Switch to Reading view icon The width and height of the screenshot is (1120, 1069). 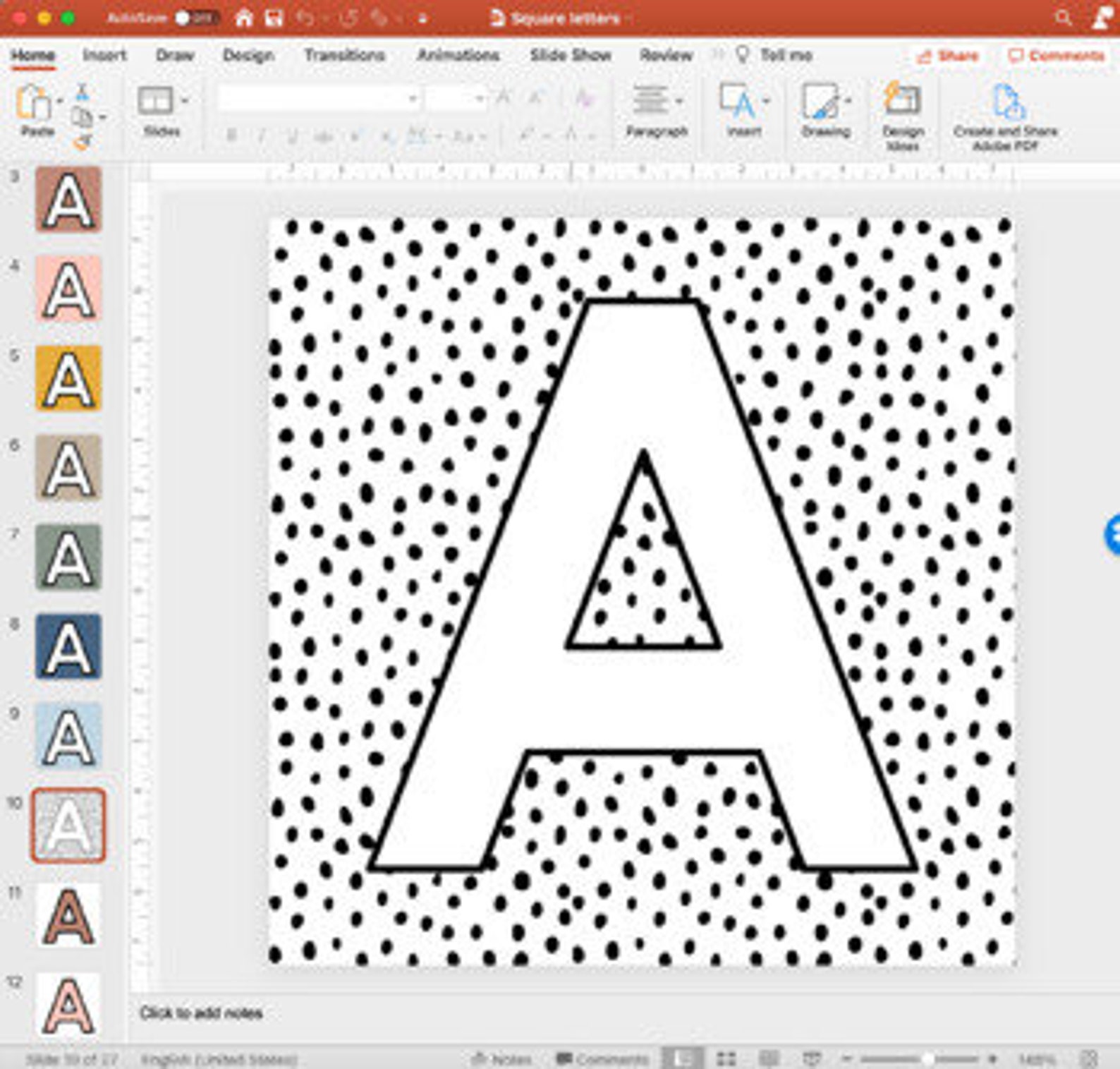click(x=769, y=1058)
